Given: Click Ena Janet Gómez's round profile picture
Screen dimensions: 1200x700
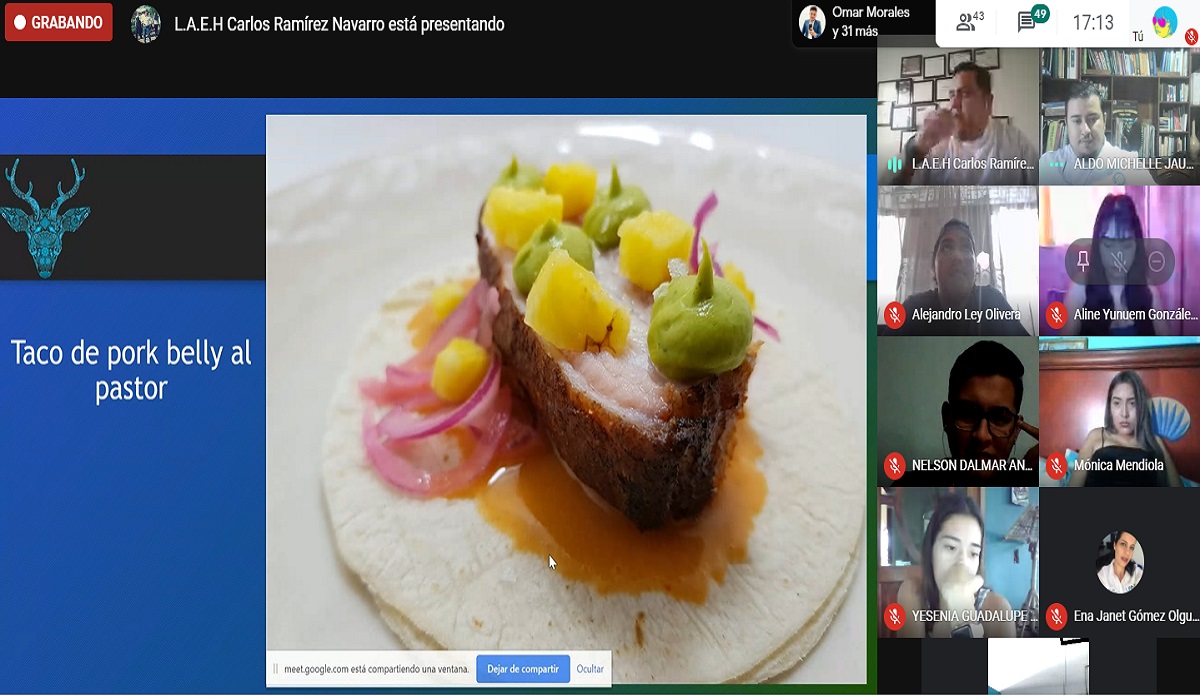Looking at the screenshot, I should pyautogui.click(x=1119, y=562).
